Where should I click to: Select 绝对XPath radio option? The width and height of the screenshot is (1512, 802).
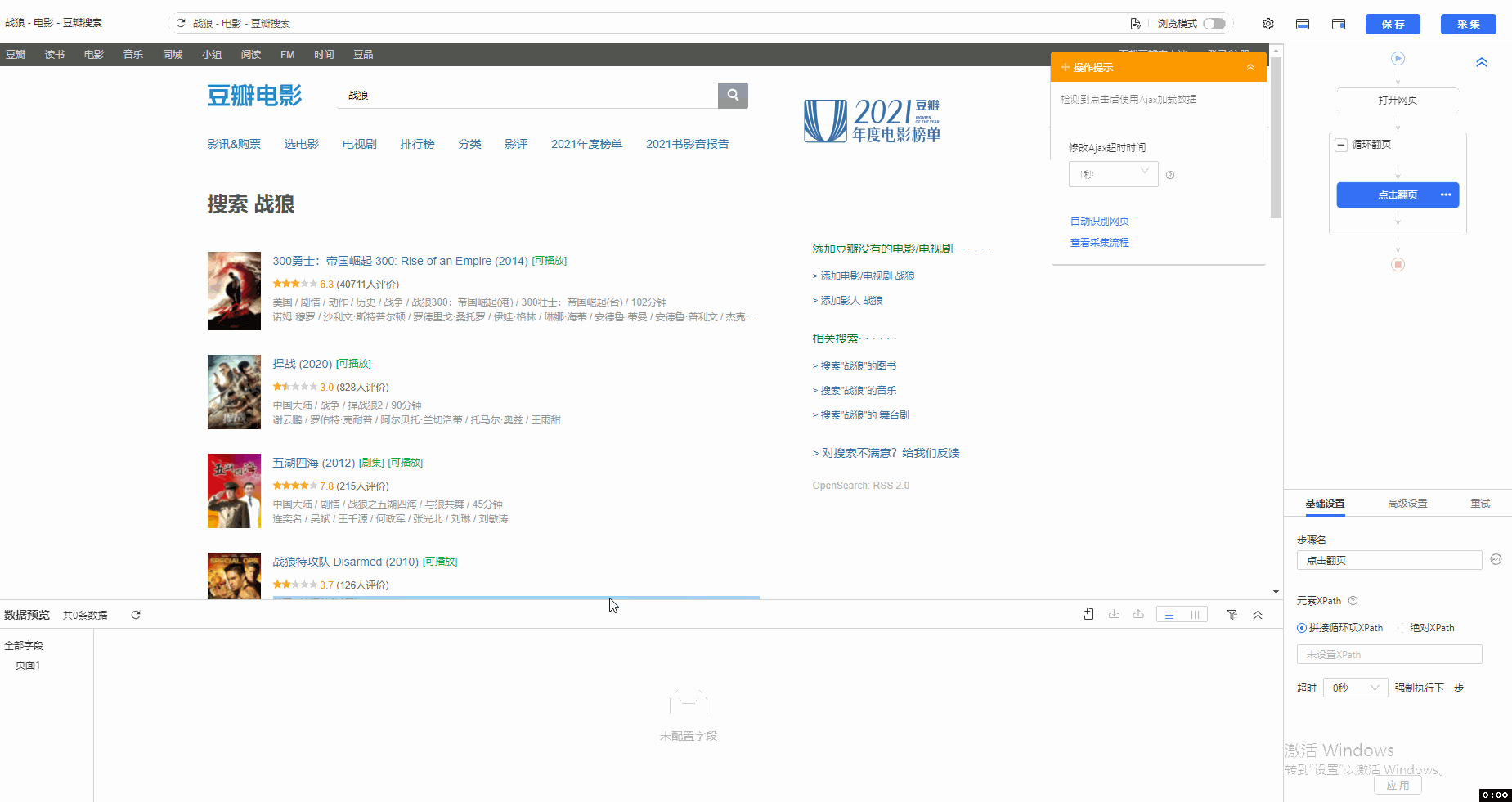point(1402,628)
